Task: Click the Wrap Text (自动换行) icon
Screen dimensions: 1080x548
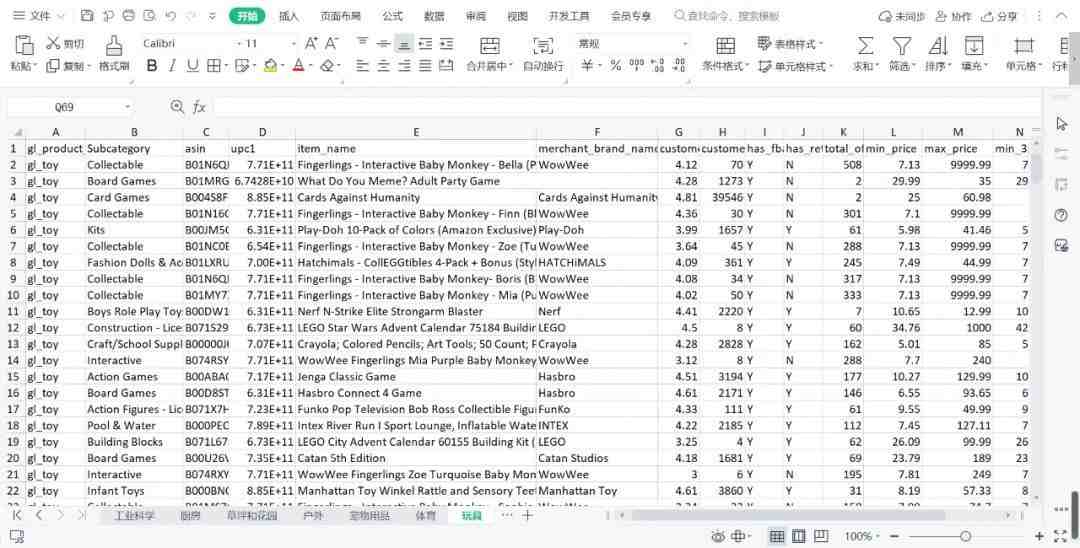Action: click(x=543, y=46)
